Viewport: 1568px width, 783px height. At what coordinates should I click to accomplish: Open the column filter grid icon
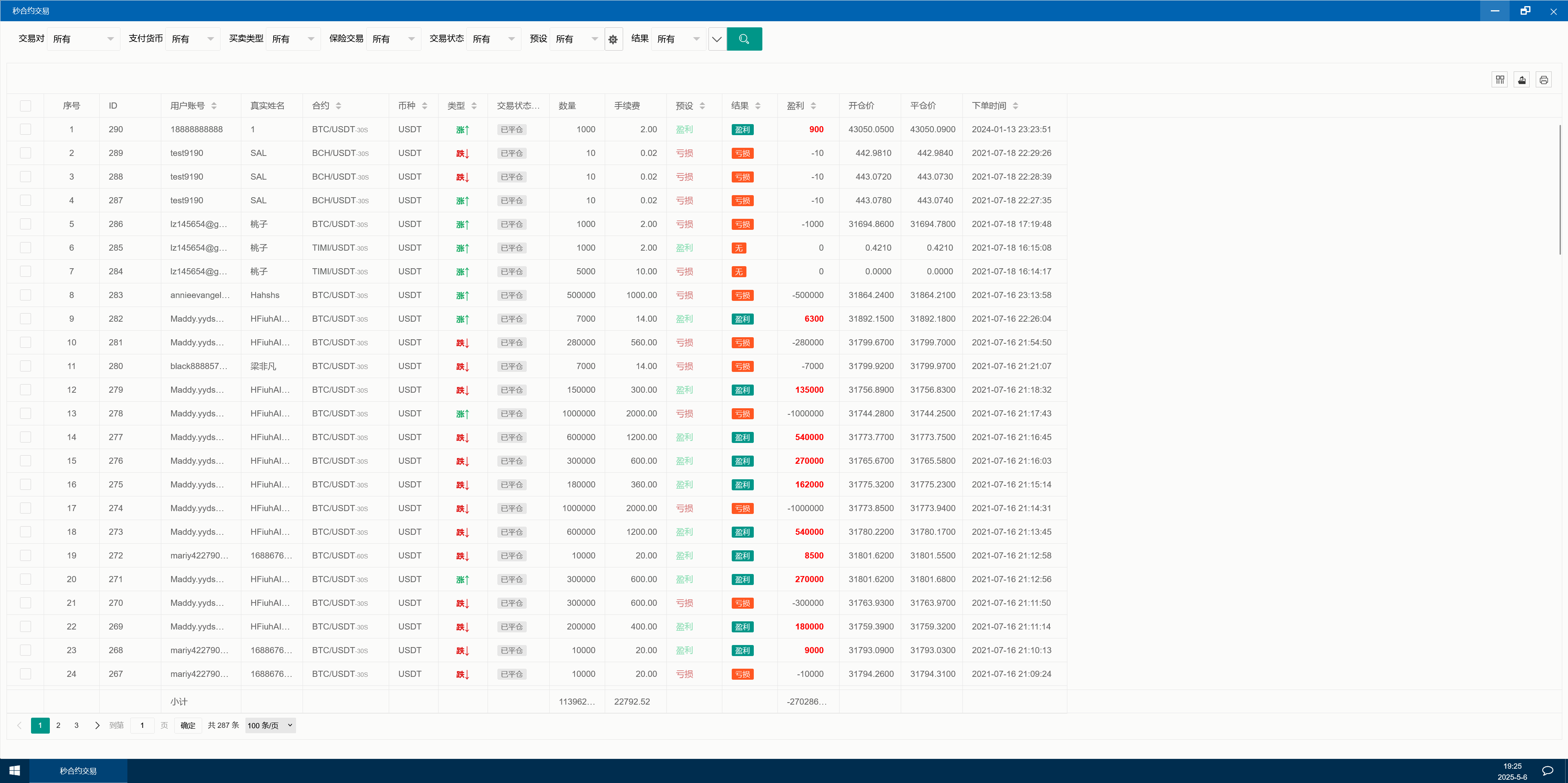tap(1500, 80)
